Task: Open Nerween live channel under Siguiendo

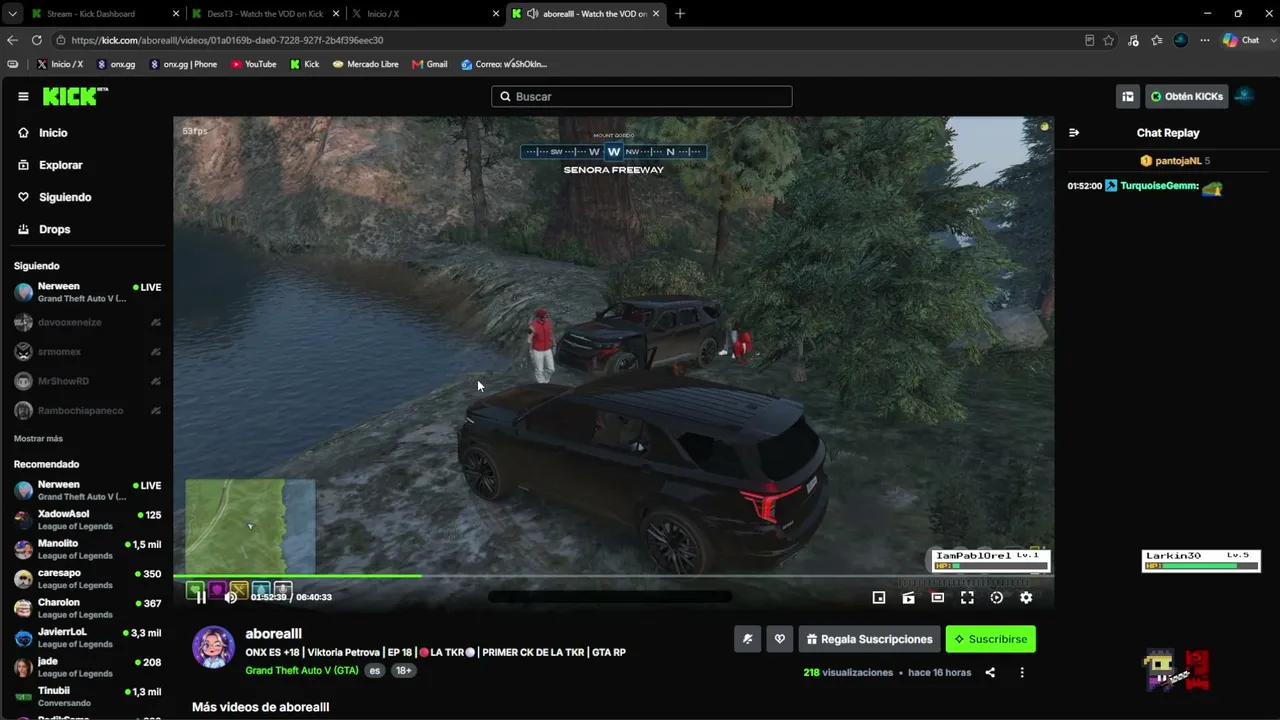Action: point(87,292)
